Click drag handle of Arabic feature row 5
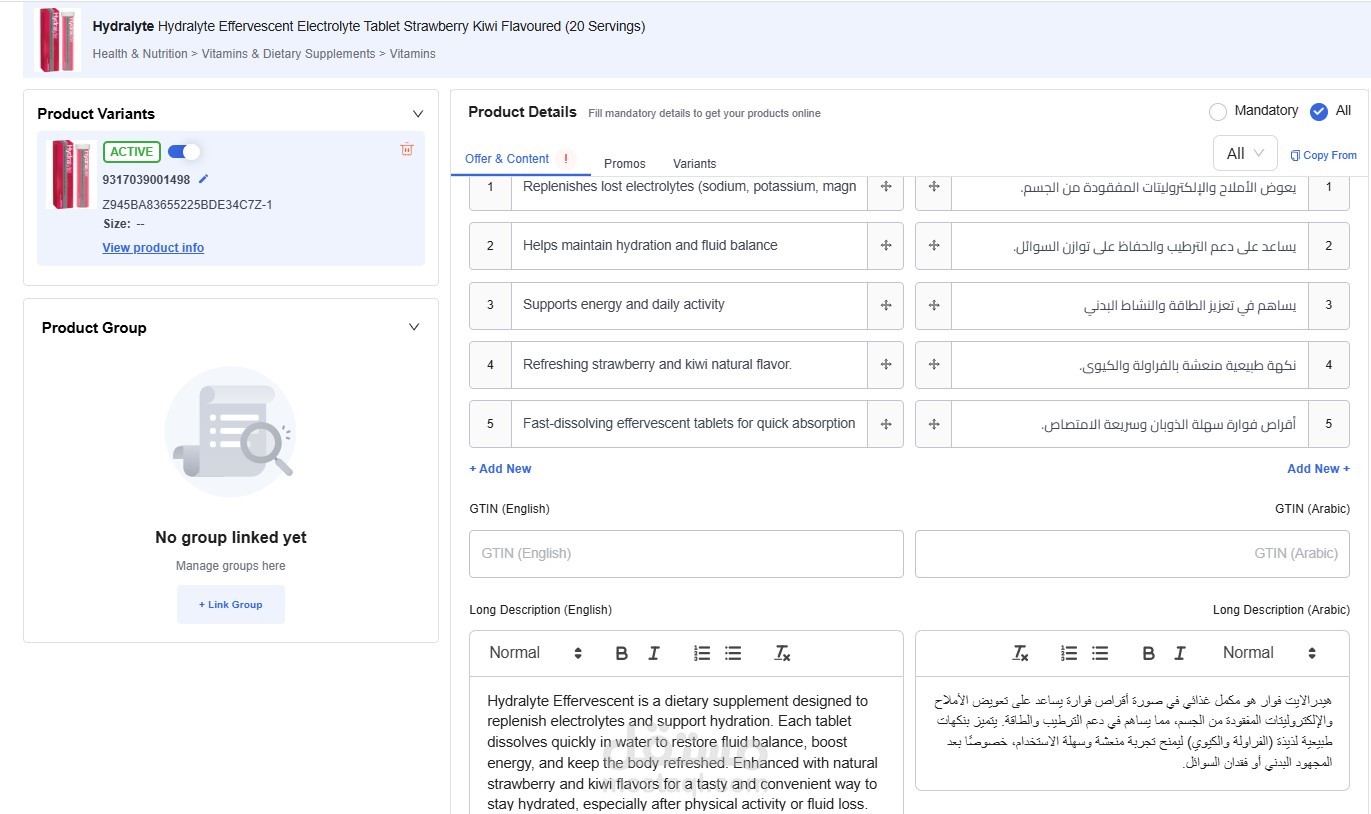1371x814 pixels. pyautogui.click(x=934, y=424)
